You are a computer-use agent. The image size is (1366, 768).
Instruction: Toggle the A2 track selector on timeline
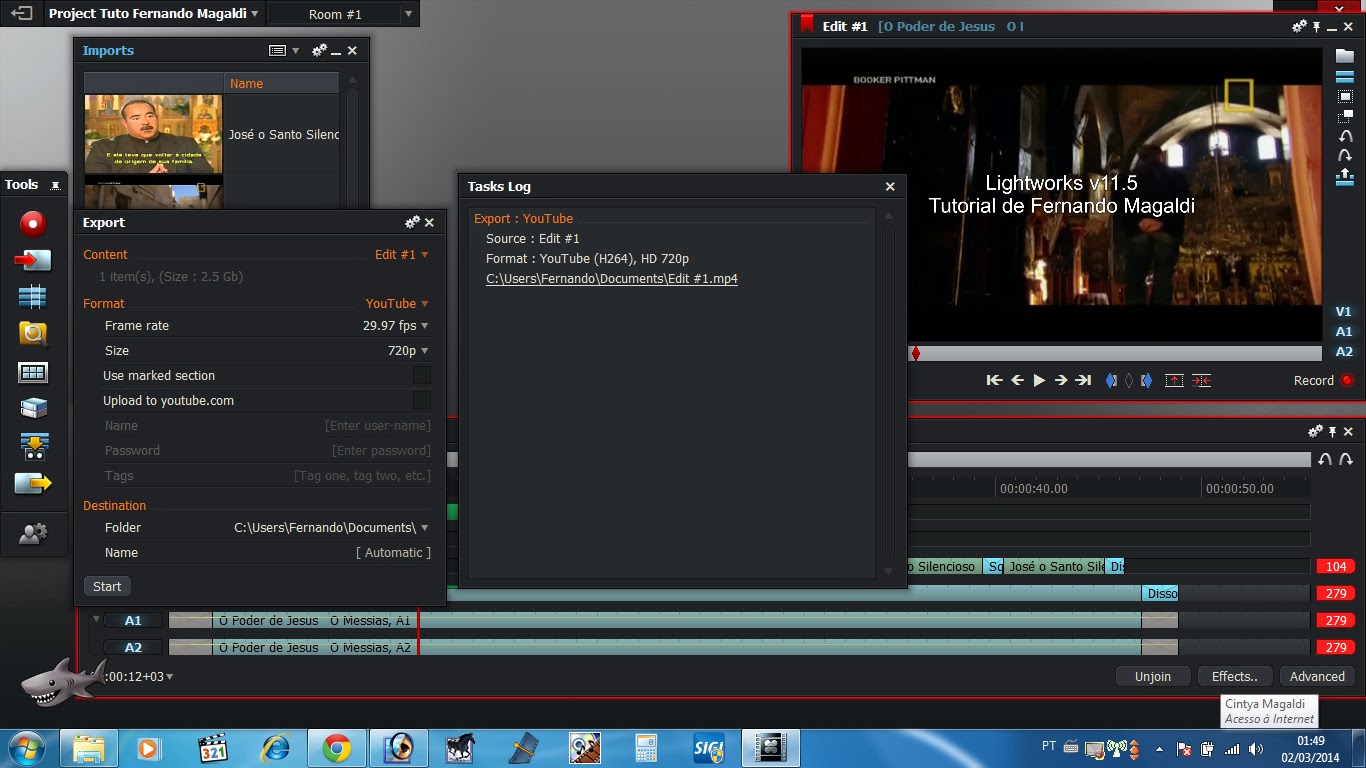point(133,647)
